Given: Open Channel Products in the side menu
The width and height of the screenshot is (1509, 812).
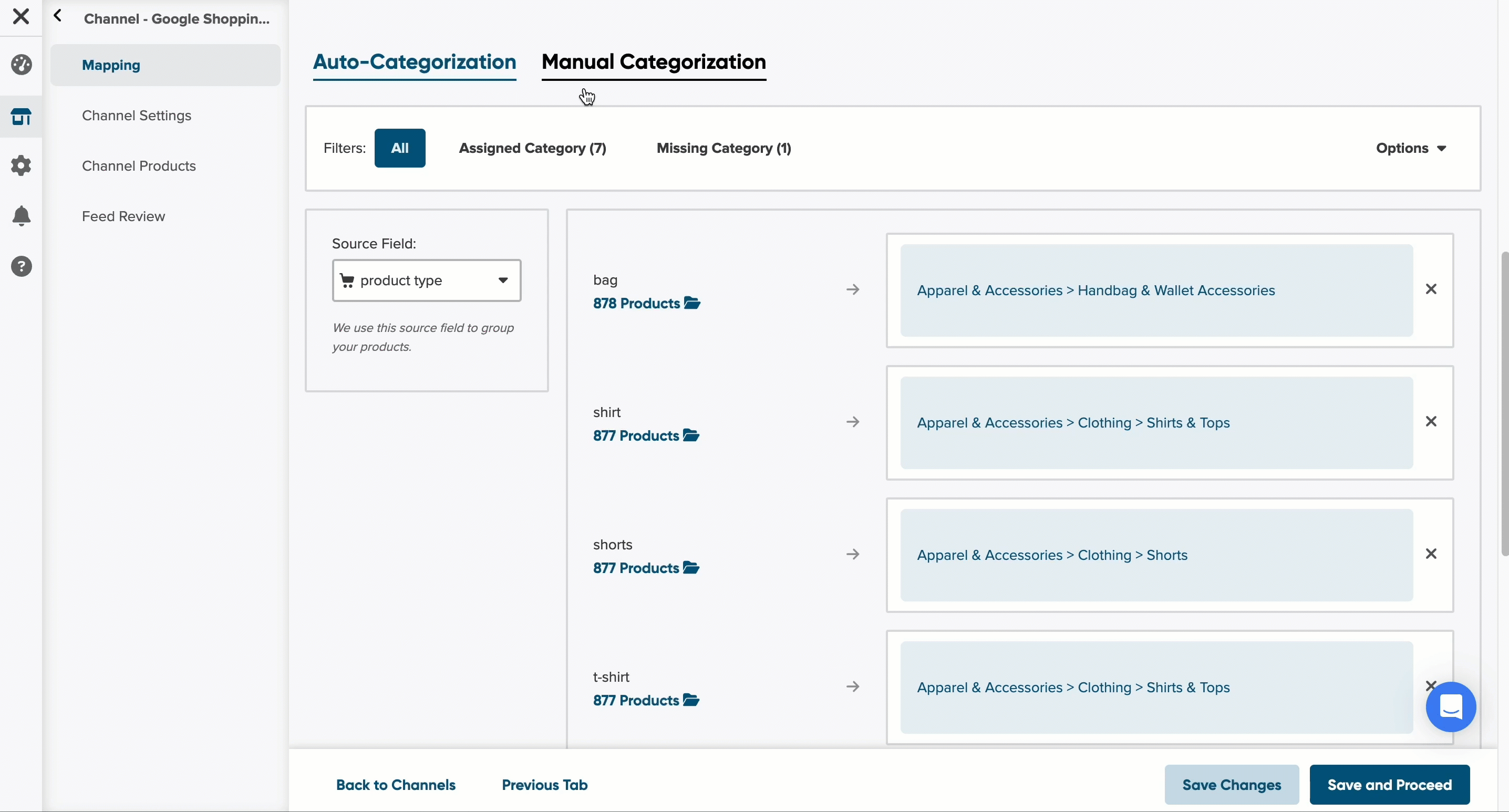Looking at the screenshot, I should click(x=139, y=166).
